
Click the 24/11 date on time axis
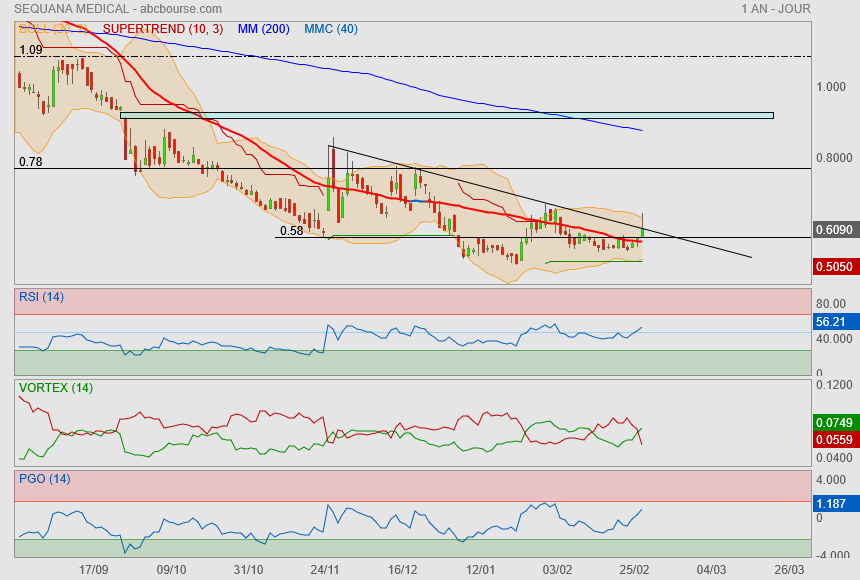(323, 569)
